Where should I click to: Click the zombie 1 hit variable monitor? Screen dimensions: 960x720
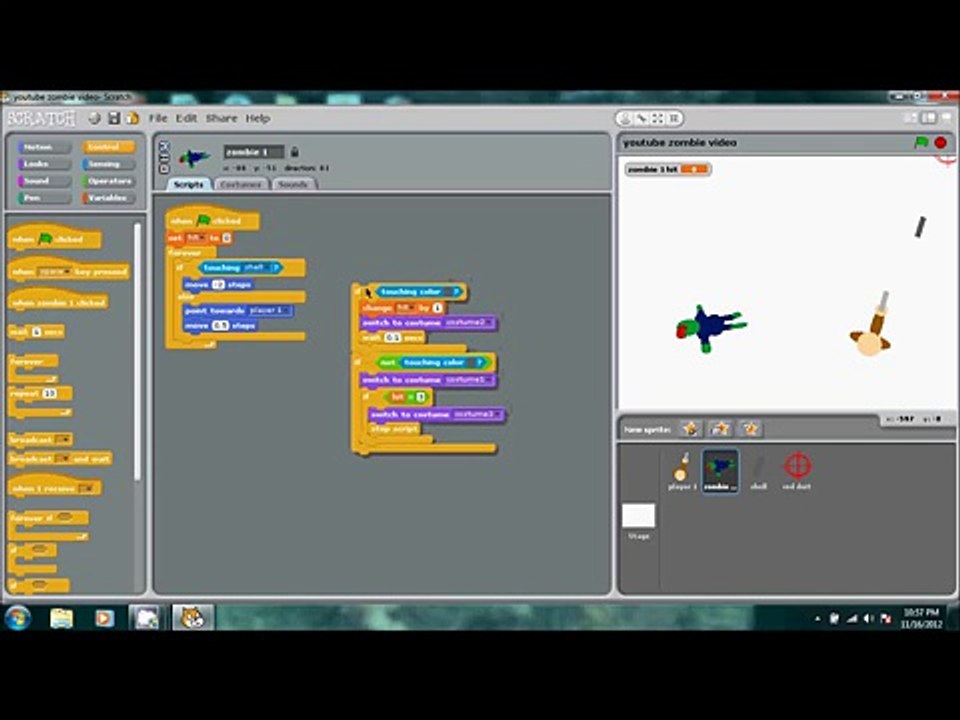667,169
